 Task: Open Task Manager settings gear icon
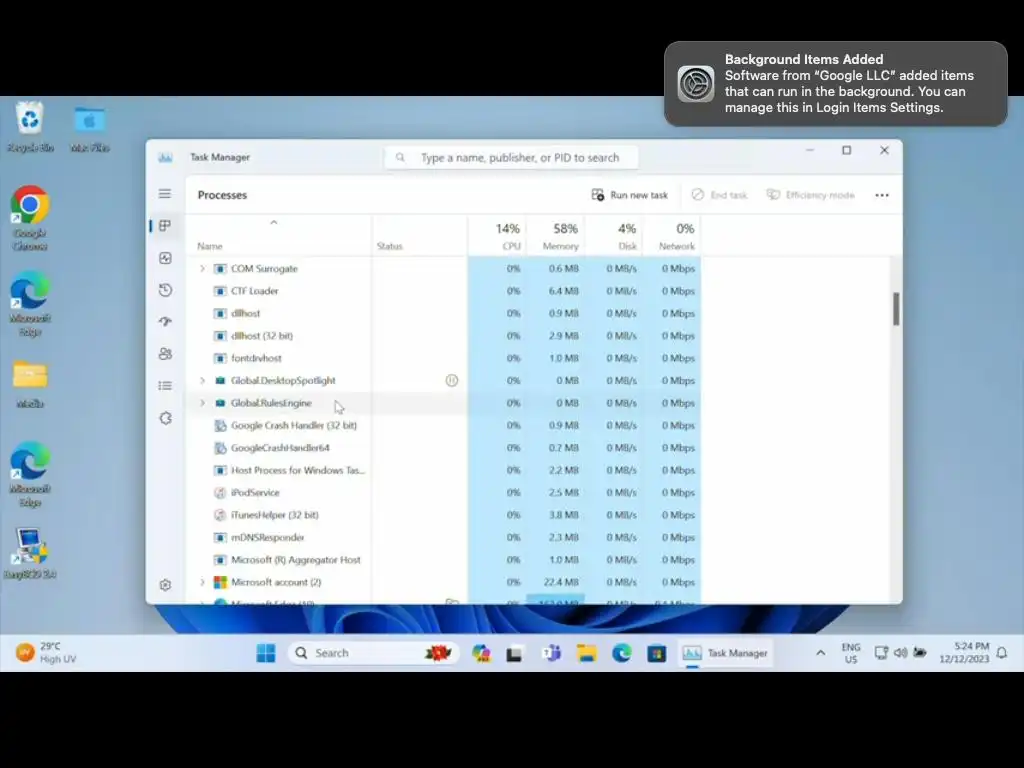(x=165, y=584)
